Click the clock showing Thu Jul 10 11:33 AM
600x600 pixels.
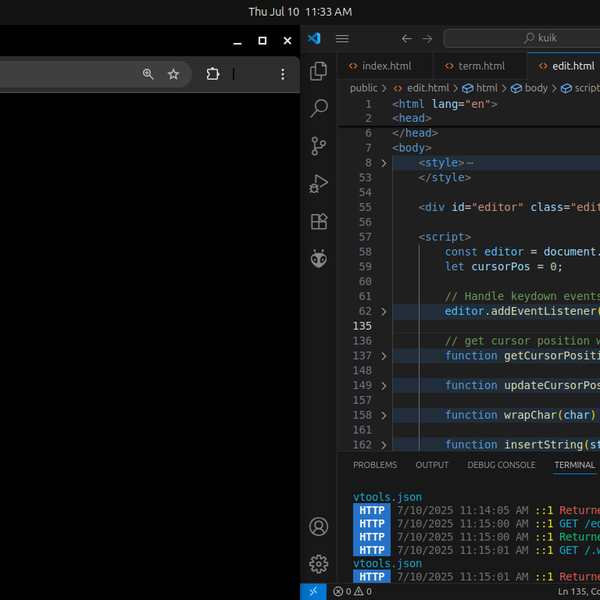[x=300, y=12]
